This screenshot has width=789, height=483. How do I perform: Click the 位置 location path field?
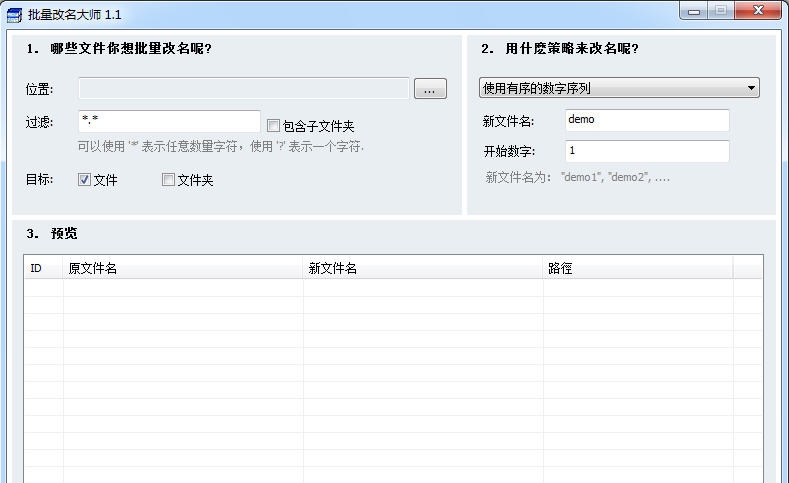244,89
